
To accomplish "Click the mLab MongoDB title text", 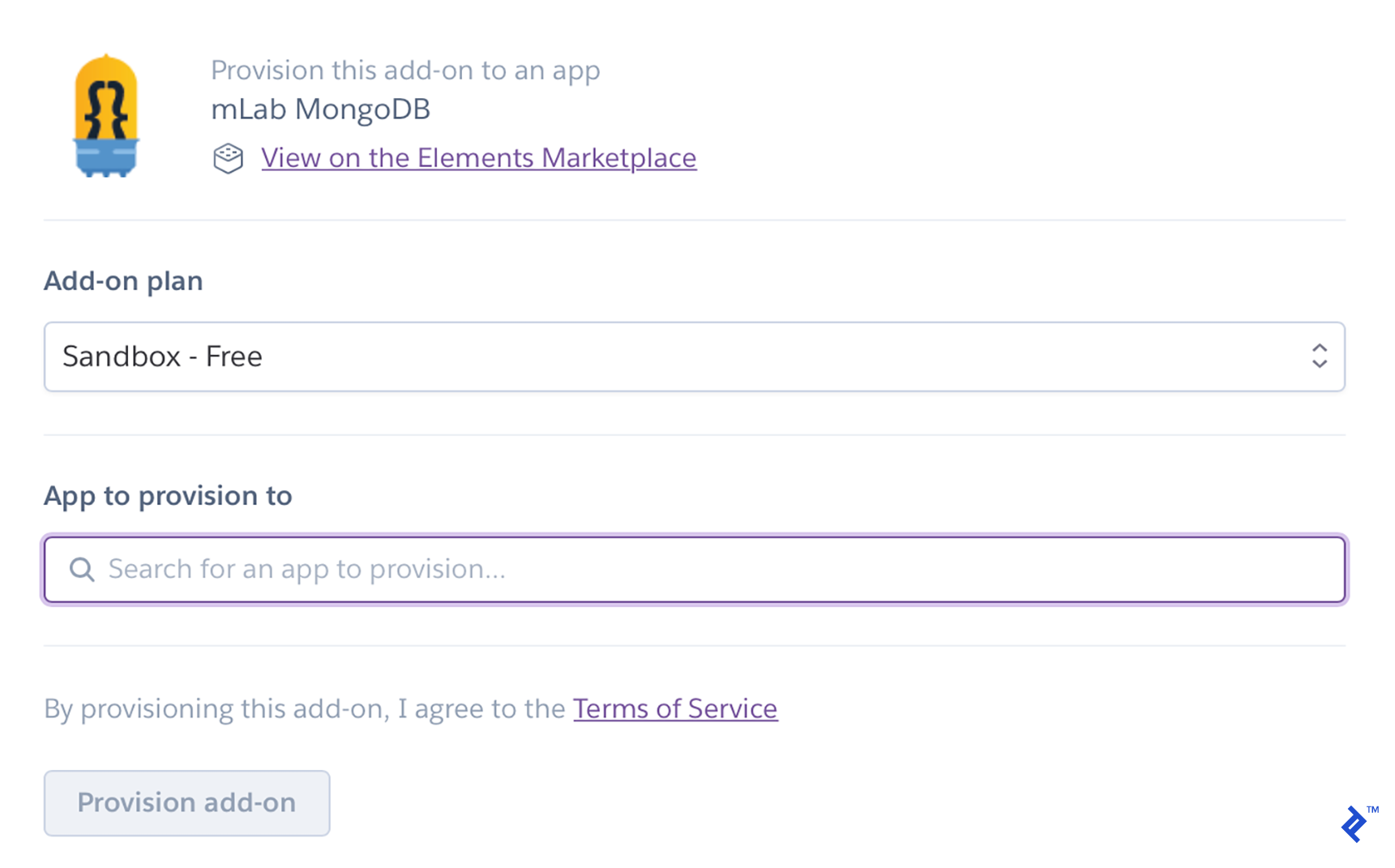I will coord(320,109).
